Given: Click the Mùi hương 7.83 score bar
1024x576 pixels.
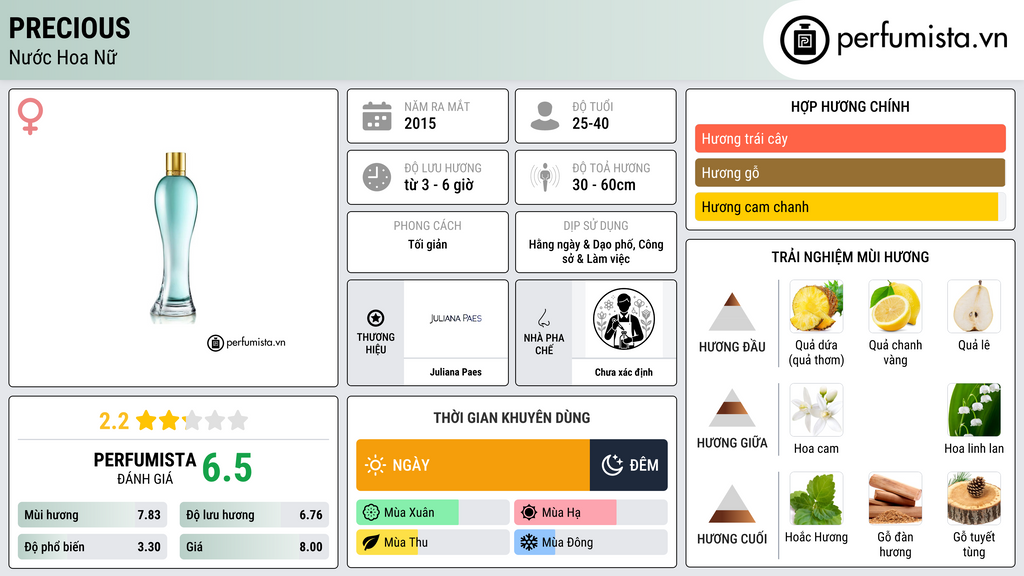Looking at the screenshot, I should (92, 515).
